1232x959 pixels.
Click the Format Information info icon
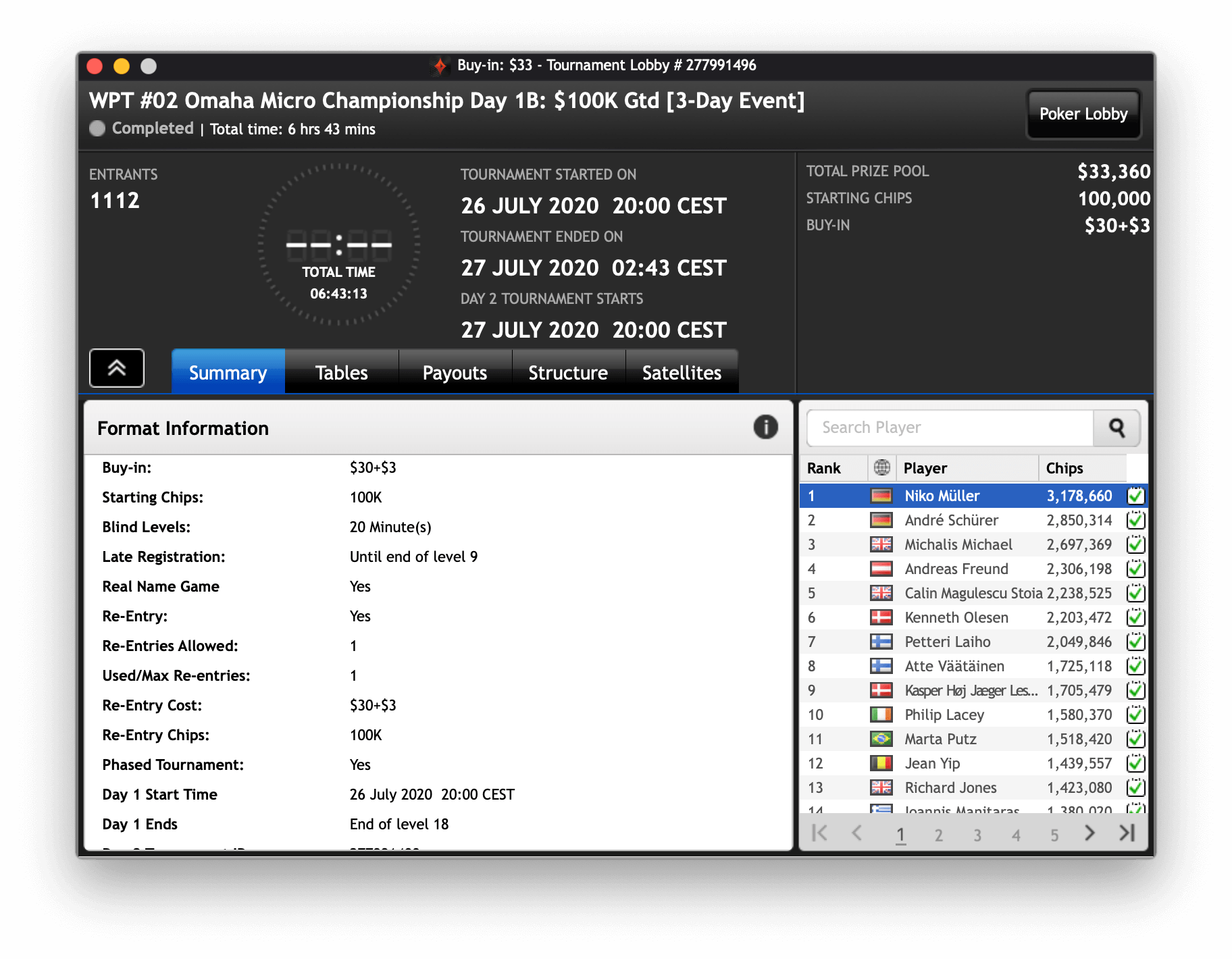point(765,427)
